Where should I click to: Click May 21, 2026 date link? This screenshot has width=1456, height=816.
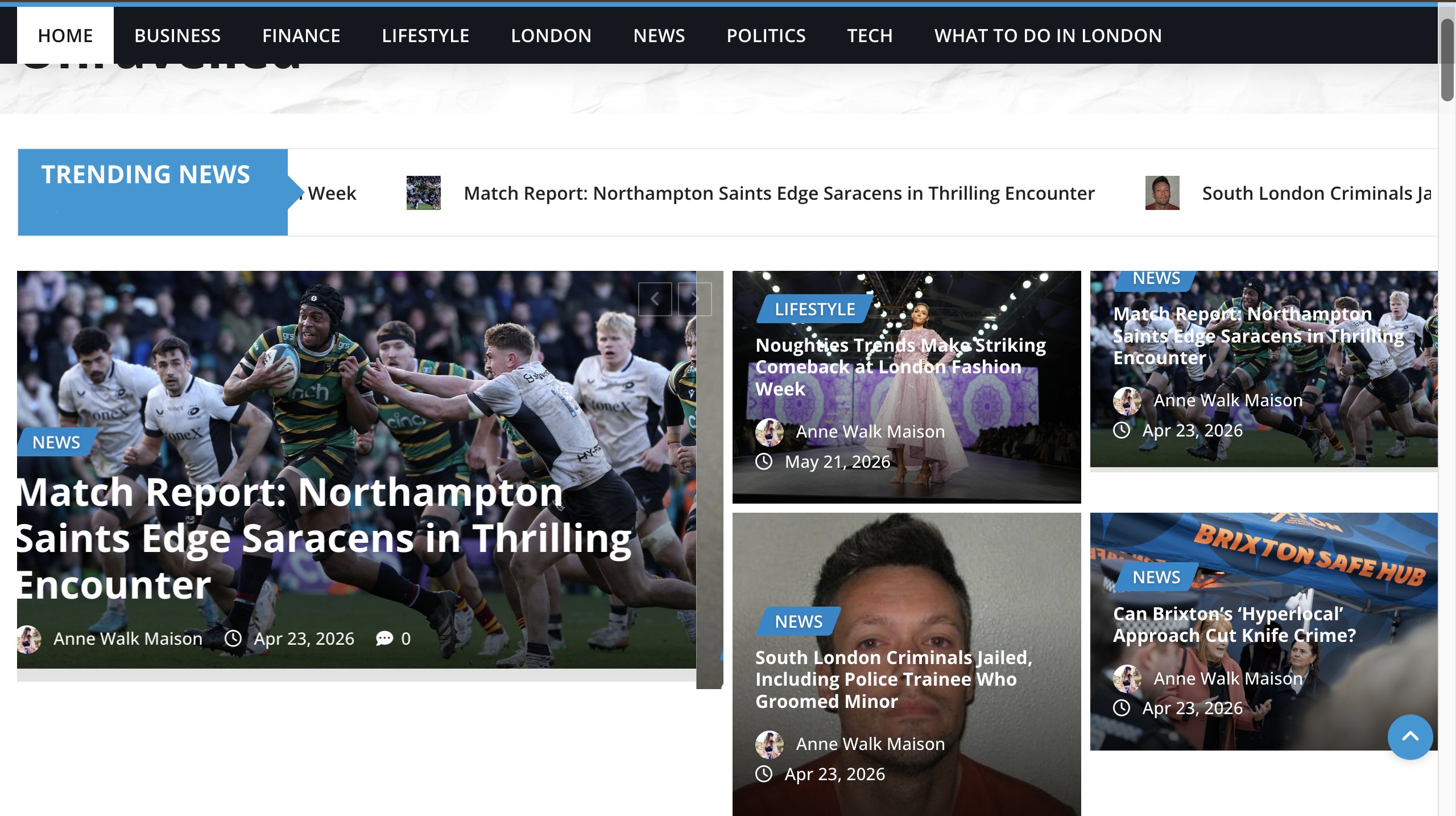[837, 461]
